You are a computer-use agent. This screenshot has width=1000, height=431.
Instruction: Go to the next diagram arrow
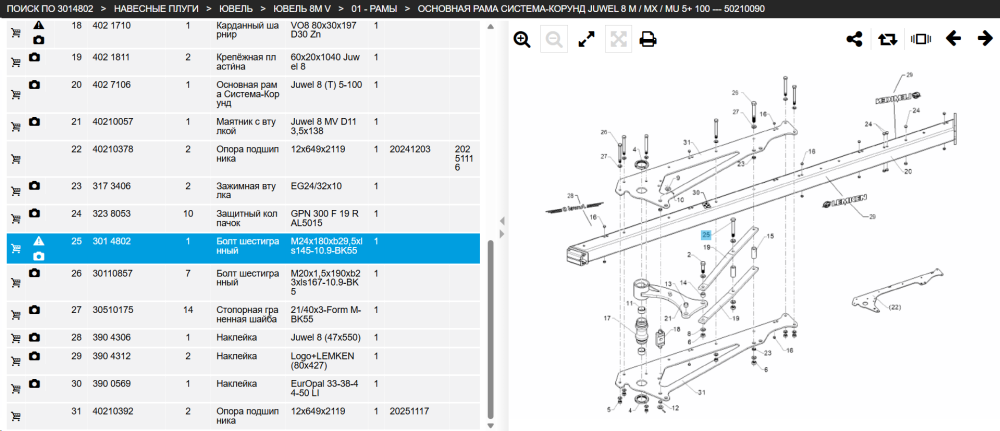pyautogui.click(x=985, y=39)
